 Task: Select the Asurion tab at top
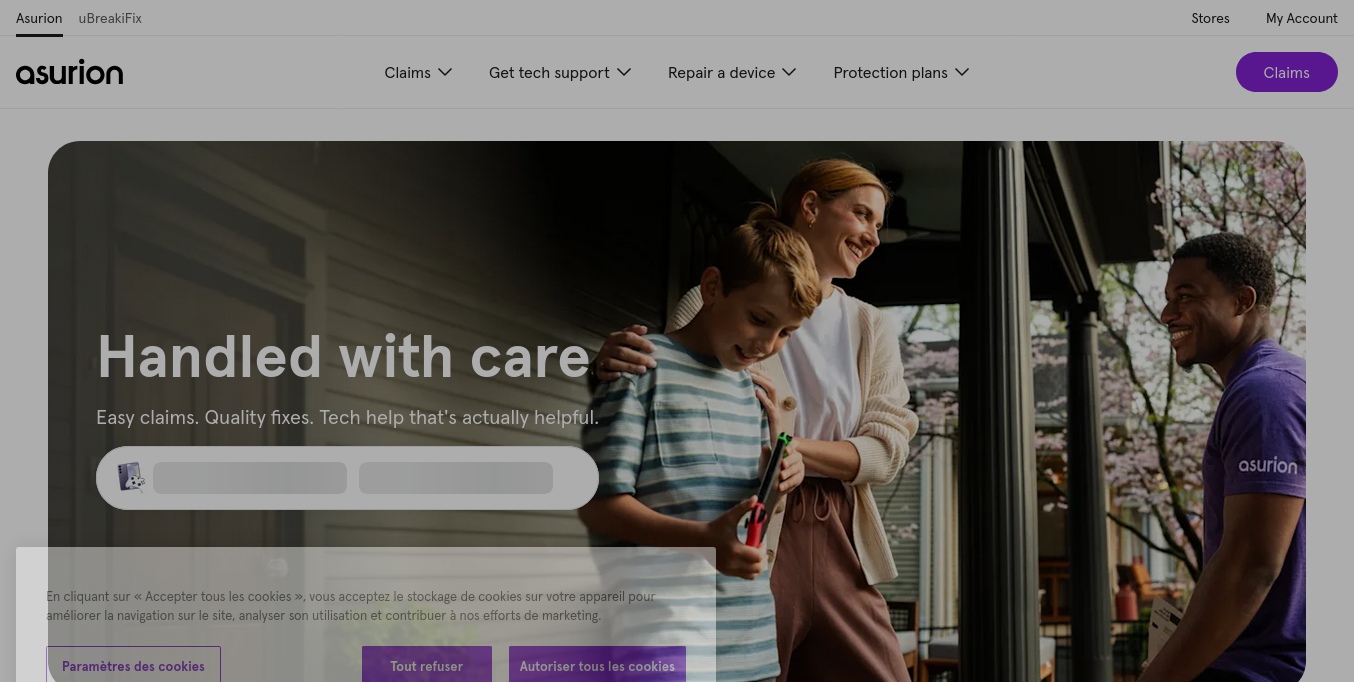[39, 18]
